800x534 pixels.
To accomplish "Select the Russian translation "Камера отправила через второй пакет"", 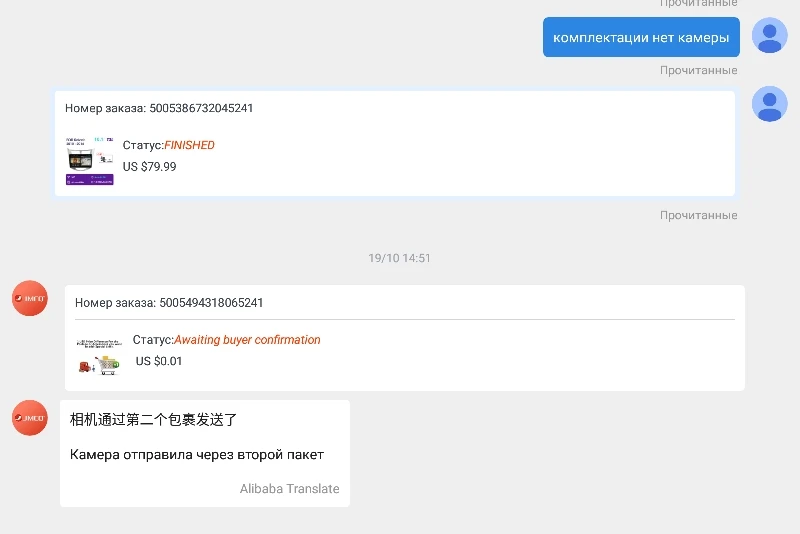I will [x=197, y=455].
